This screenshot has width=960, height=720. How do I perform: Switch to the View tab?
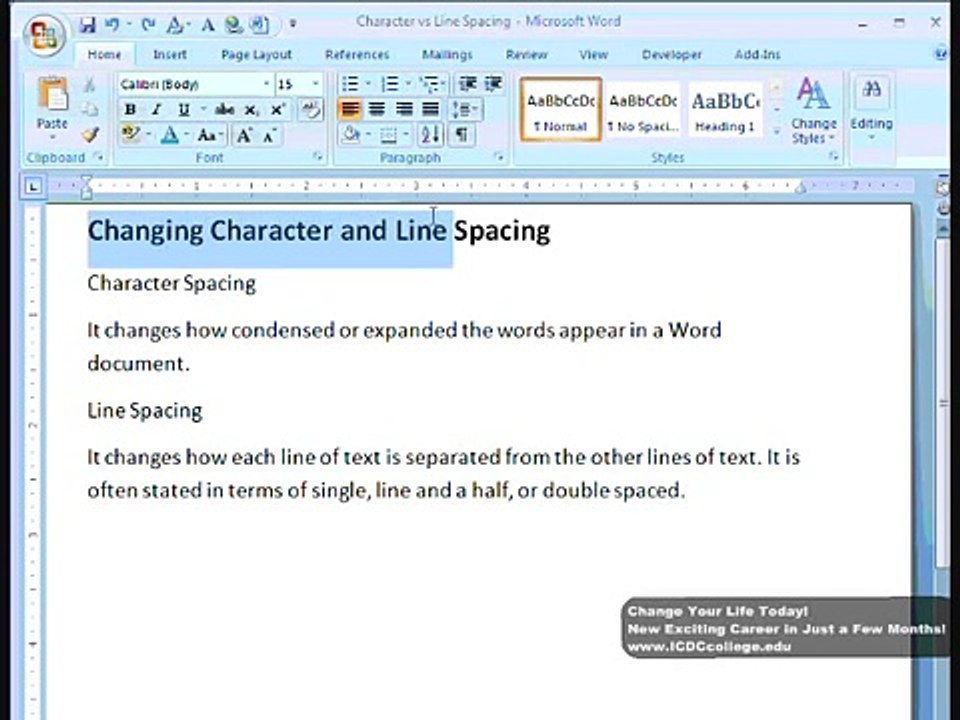[593, 55]
